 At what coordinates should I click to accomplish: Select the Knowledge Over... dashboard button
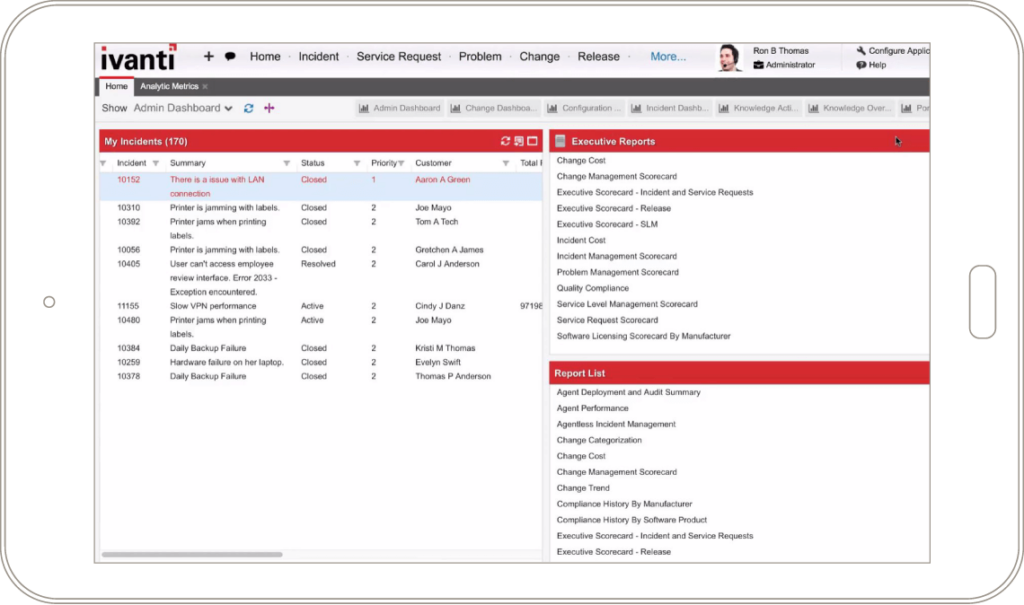point(850,108)
